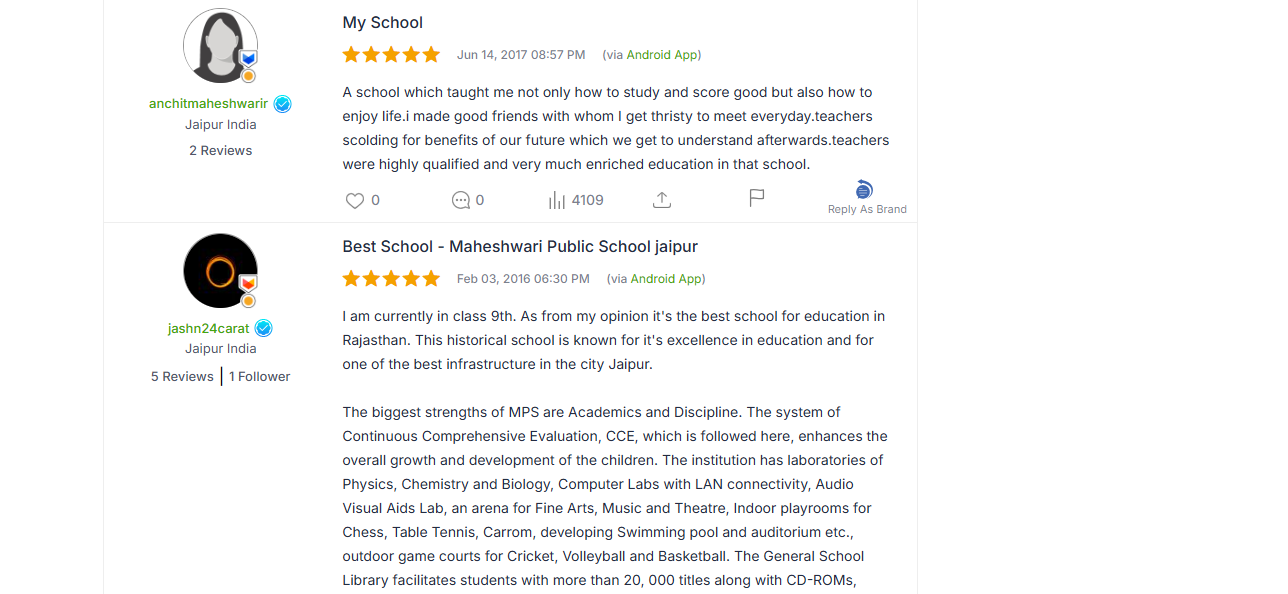The width and height of the screenshot is (1288, 594).
Task: Open the view statistics bar chart icon
Action: tap(557, 200)
